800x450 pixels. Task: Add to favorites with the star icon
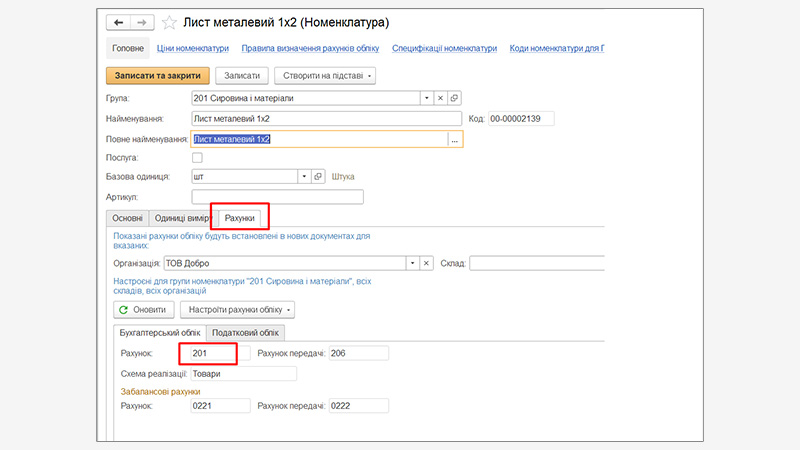tap(169, 22)
